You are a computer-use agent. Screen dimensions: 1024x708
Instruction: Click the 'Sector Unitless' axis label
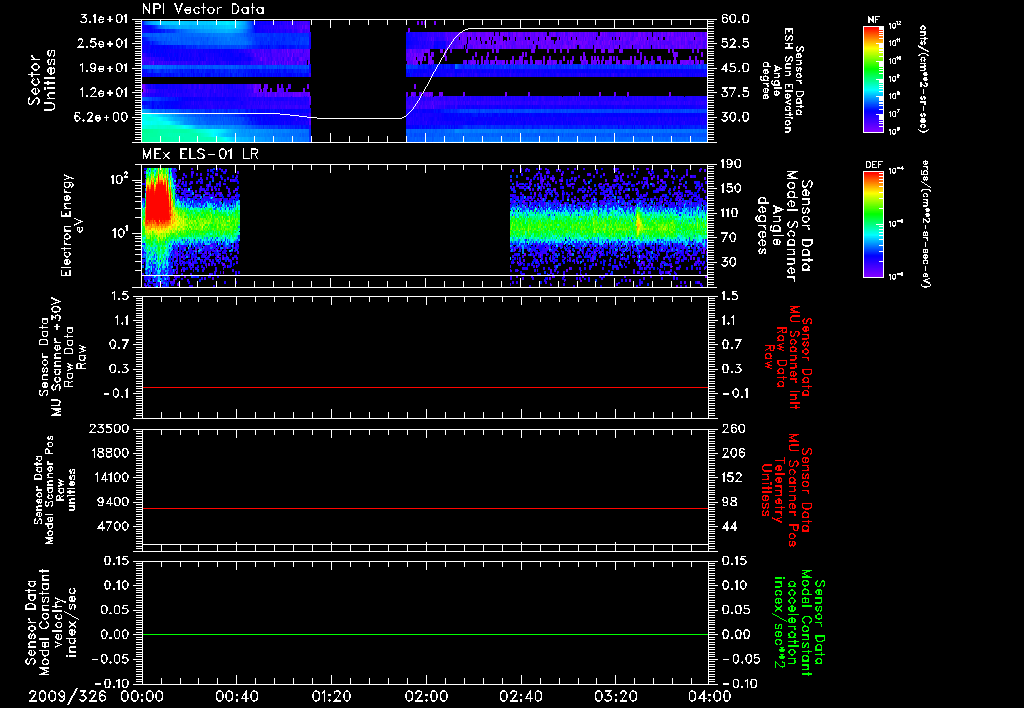click(x=41, y=80)
